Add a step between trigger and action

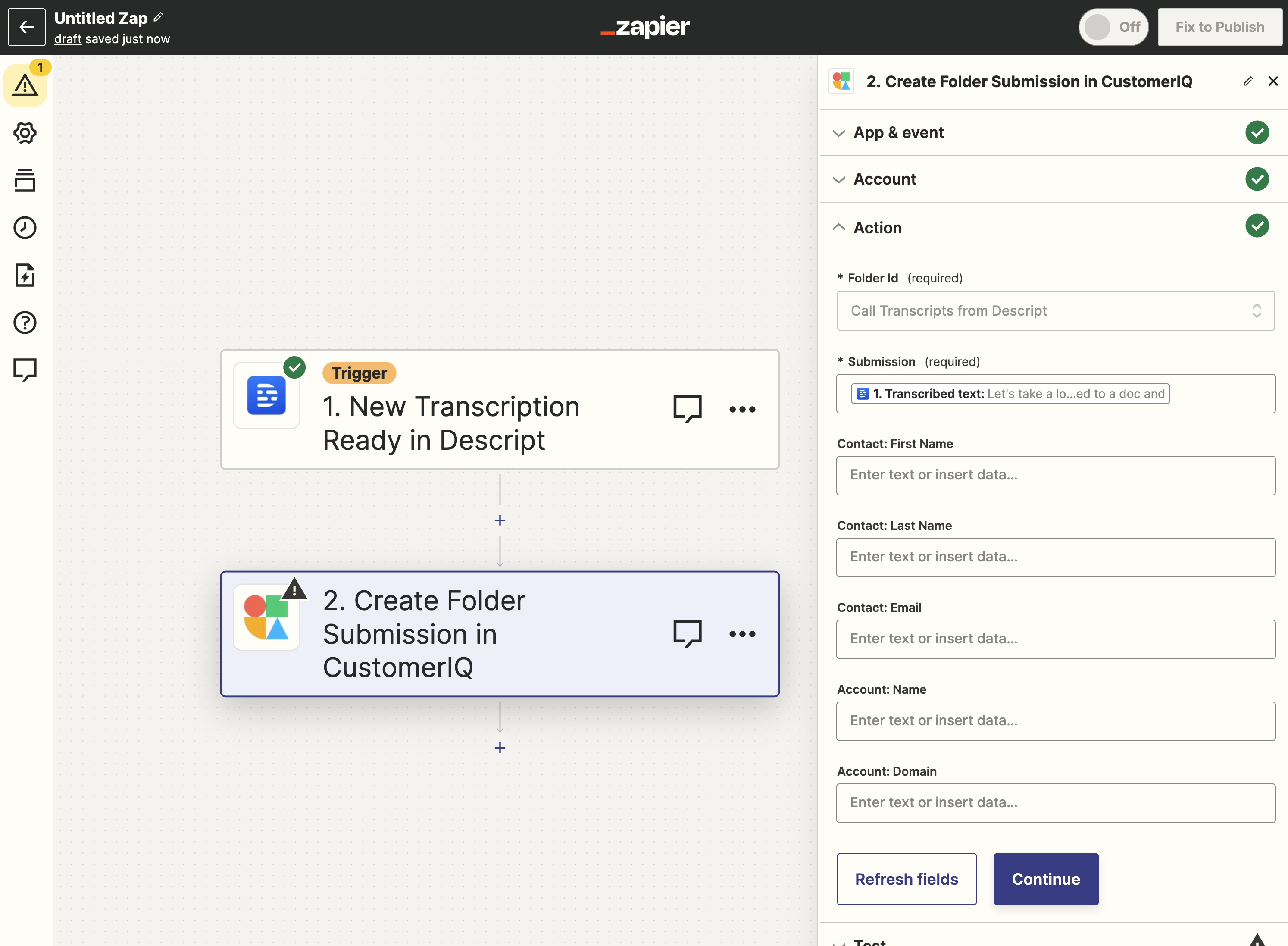click(x=500, y=520)
